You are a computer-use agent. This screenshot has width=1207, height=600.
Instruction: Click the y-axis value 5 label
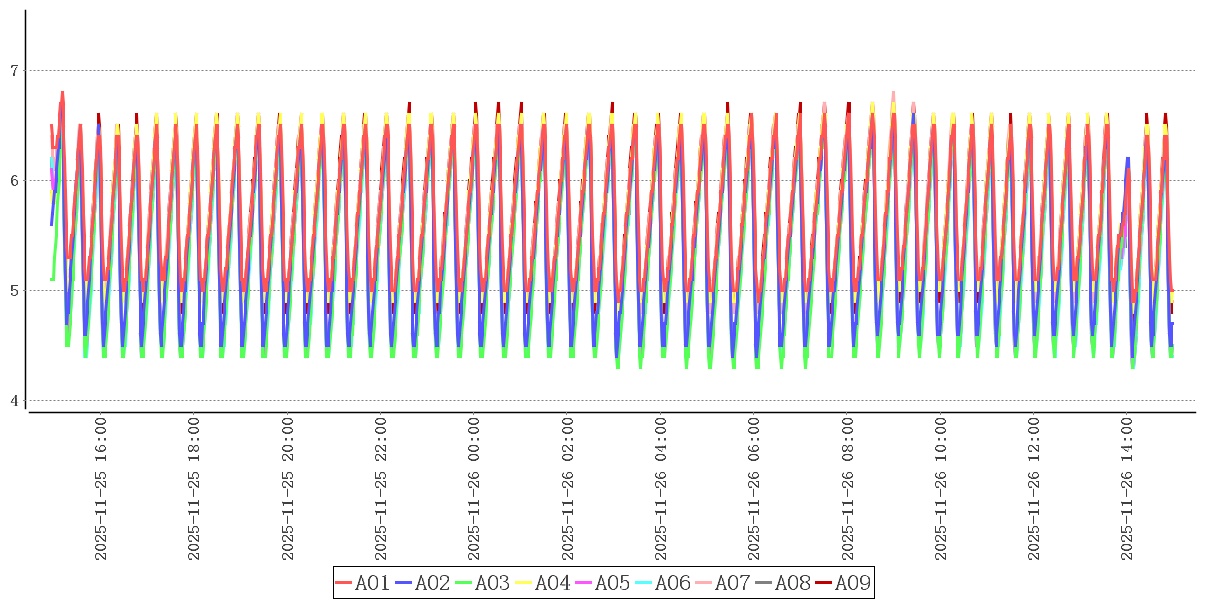coord(13,291)
